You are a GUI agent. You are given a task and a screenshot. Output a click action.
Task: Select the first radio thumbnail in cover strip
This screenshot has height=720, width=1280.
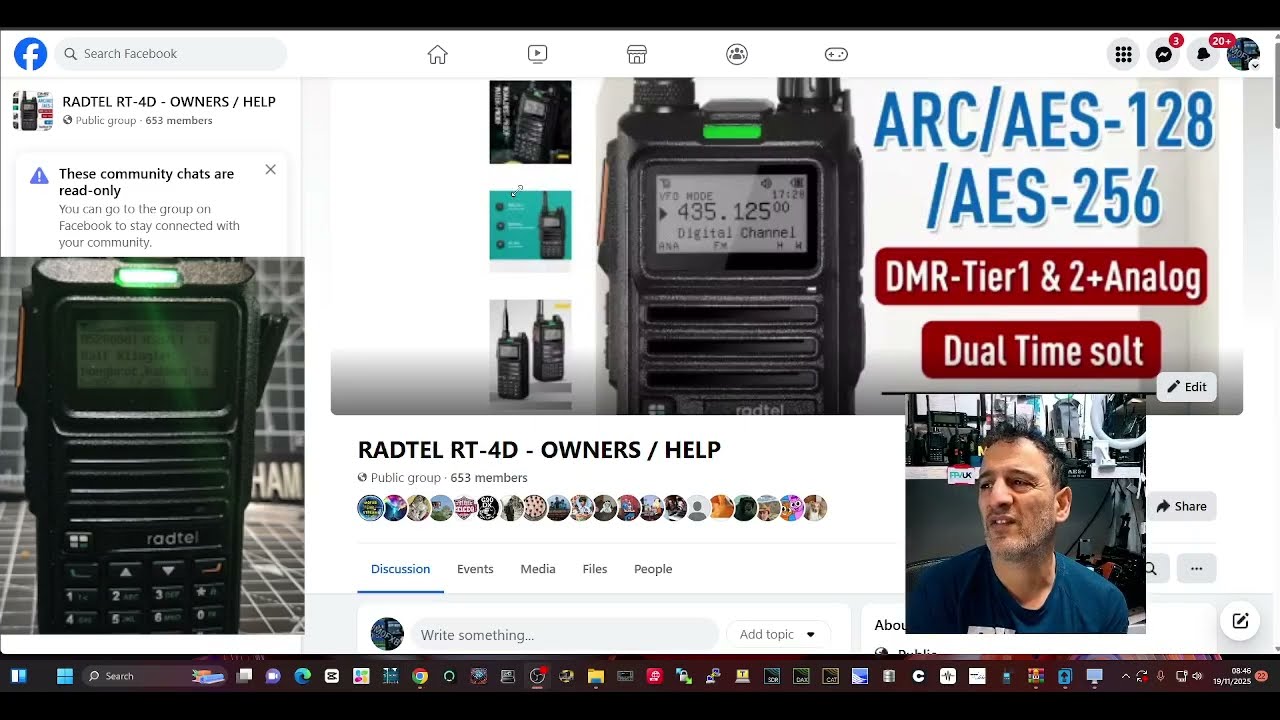tap(530, 122)
